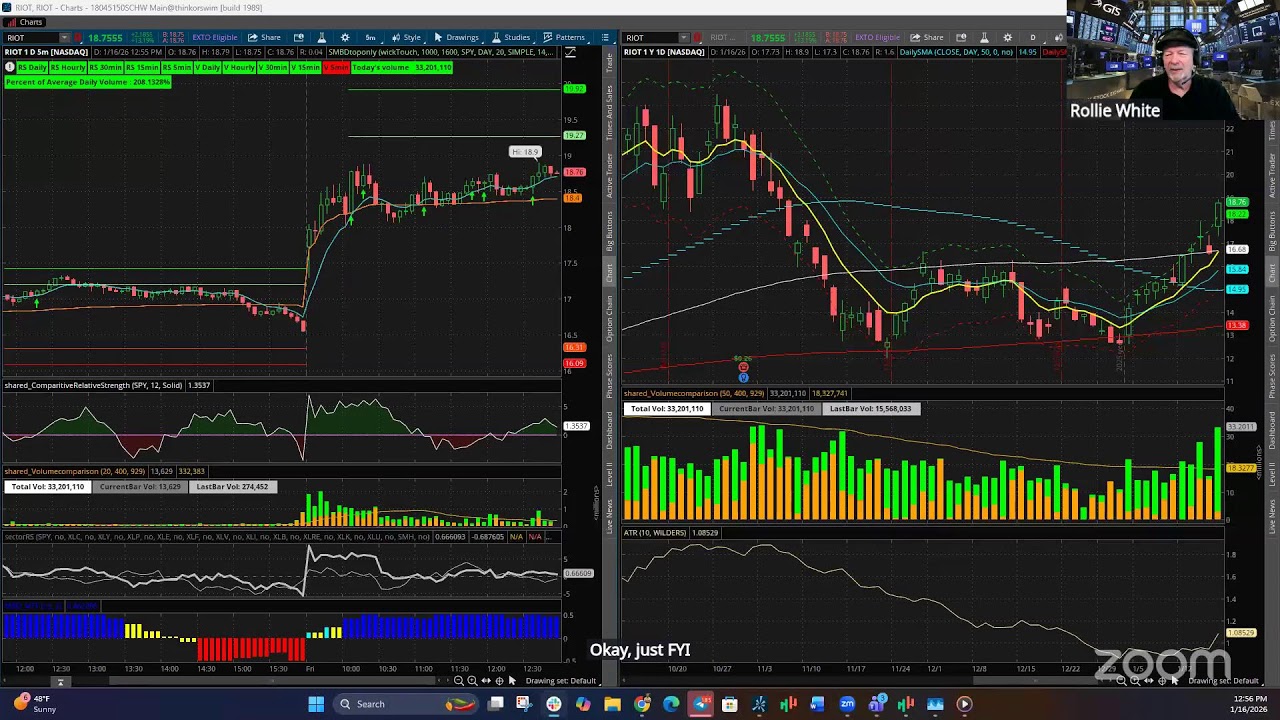The height and width of the screenshot is (720, 1280).
Task: Click the Share button on right chart
Action: tap(927, 38)
